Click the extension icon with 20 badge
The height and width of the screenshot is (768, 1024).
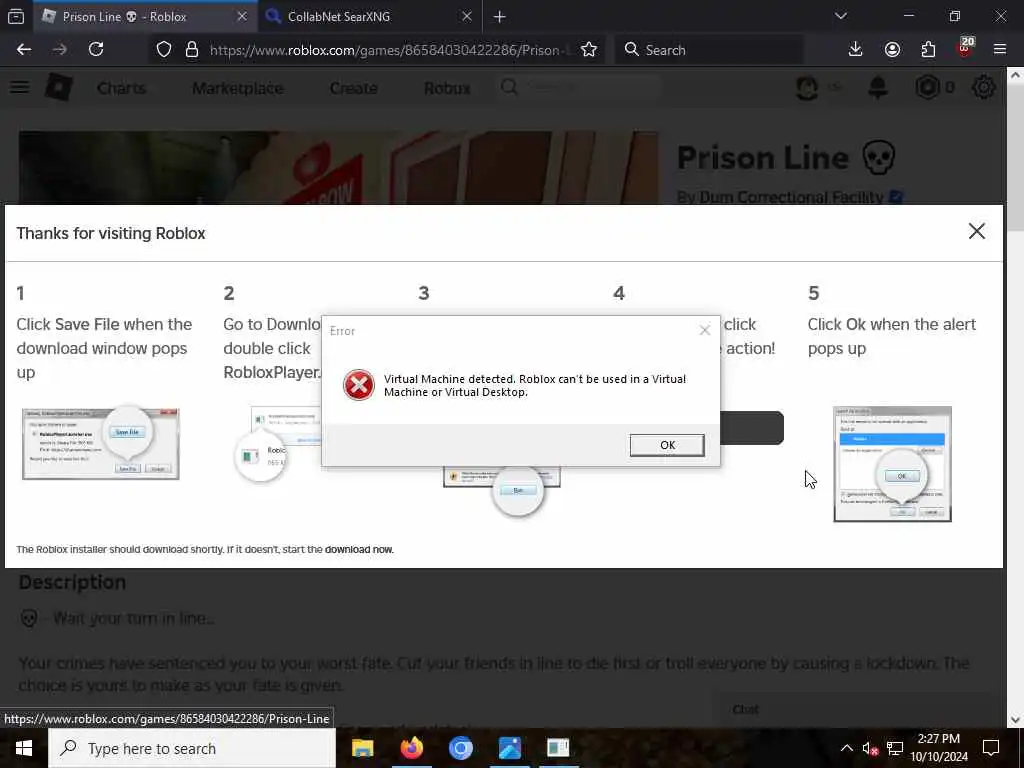[x=965, y=48]
